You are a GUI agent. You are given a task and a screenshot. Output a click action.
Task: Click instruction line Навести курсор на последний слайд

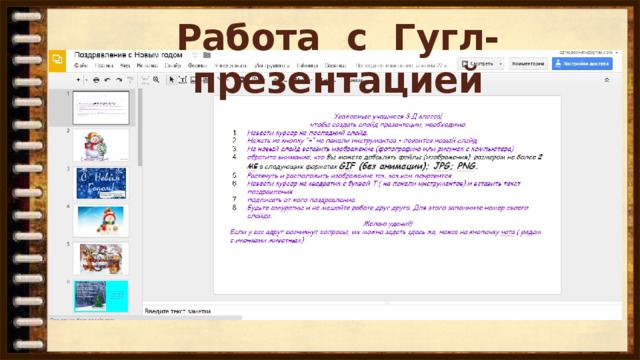(x=307, y=133)
